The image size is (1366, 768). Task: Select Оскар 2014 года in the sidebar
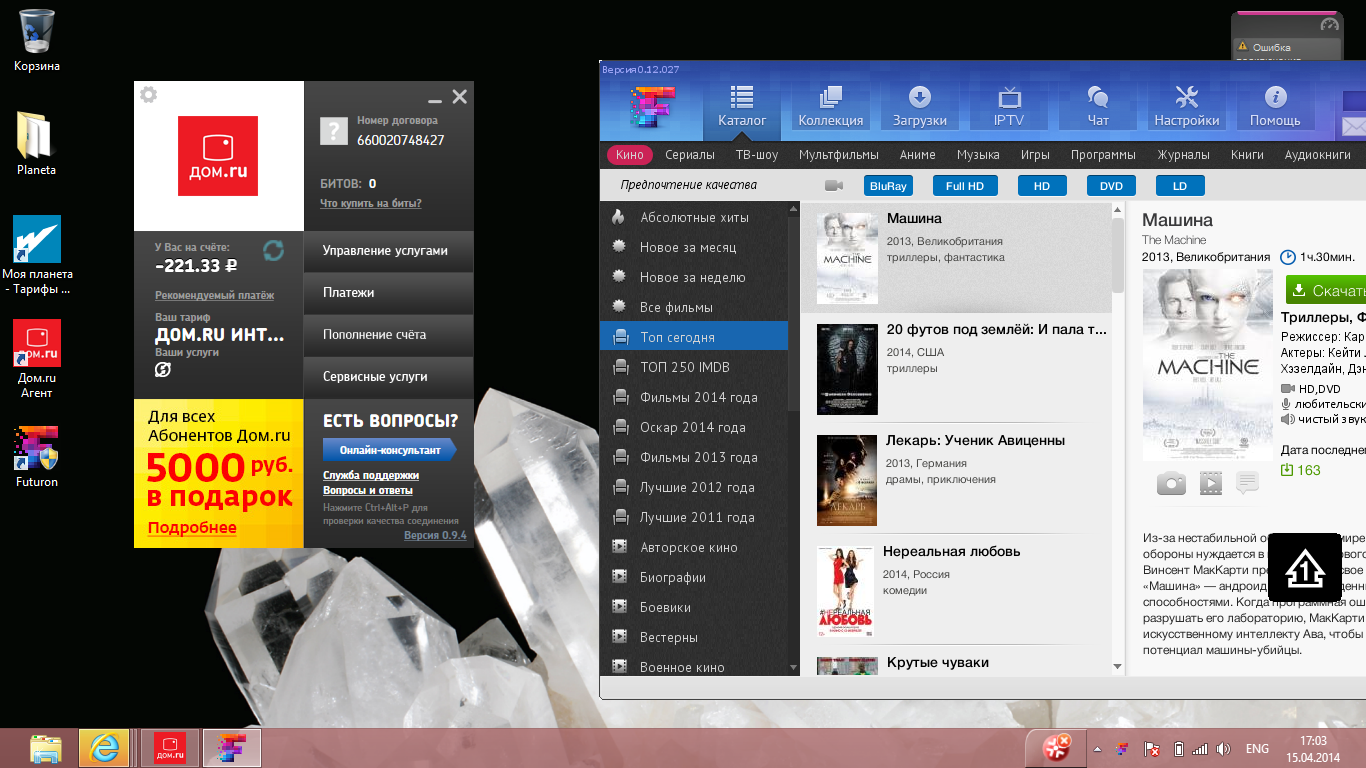[694, 427]
